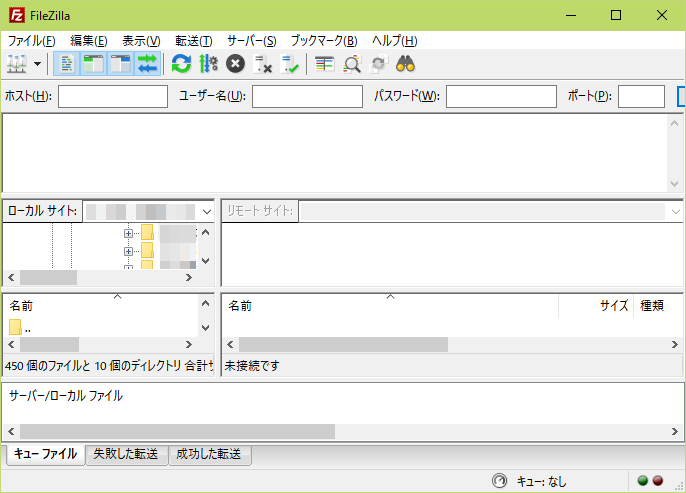Open the ローカル サイト path dropdown
Screen dimensions: 686x493
(x=207, y=212)
